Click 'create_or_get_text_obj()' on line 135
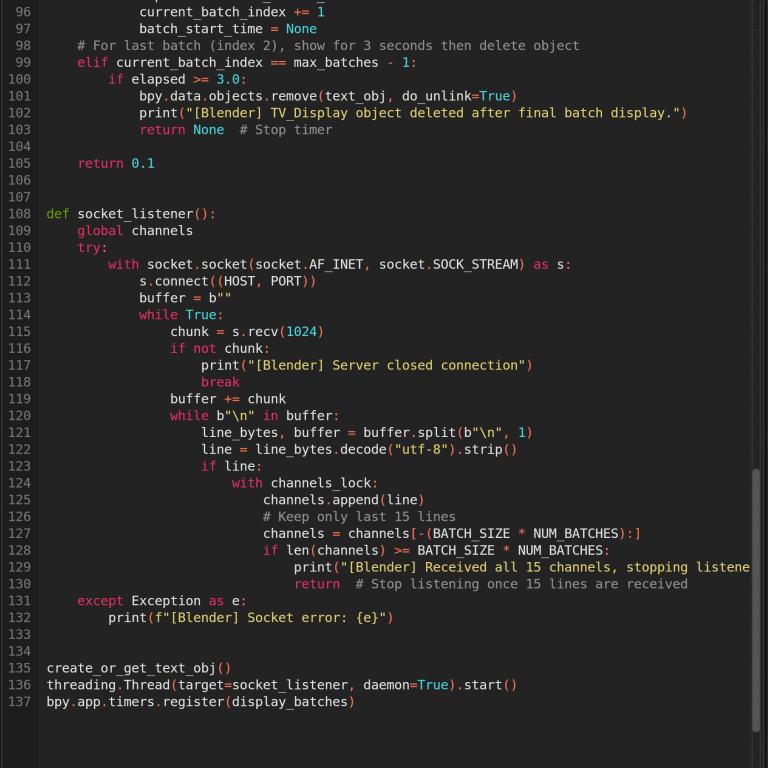This screenshot has height=768, width=768. [x=139, y=668]
